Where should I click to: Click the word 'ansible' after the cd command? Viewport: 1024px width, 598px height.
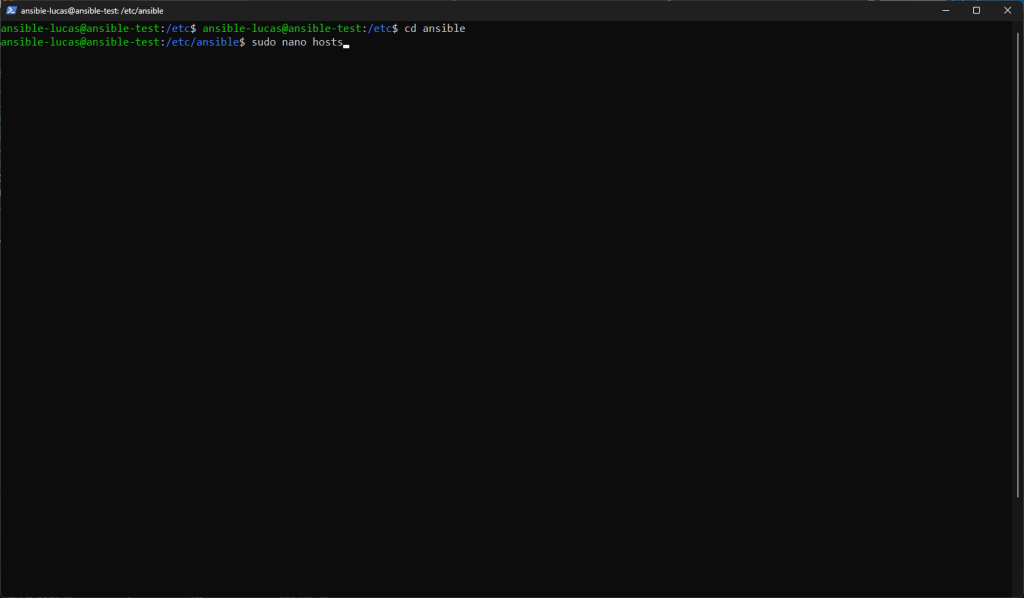pyautogui.click(x=444, y=29)
